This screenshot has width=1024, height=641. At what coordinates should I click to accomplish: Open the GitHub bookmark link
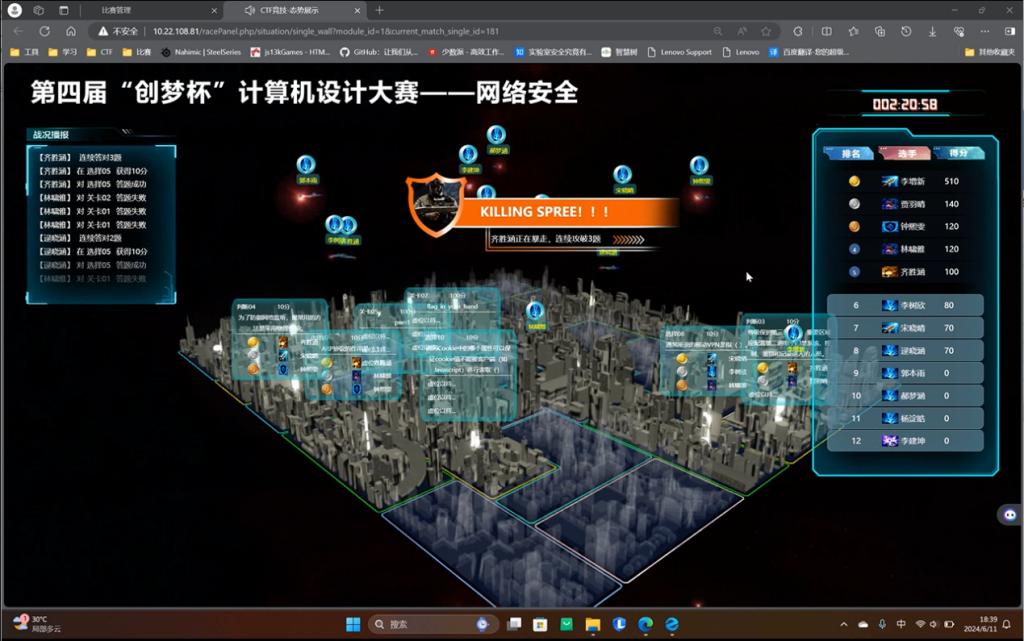click(376, 51)
